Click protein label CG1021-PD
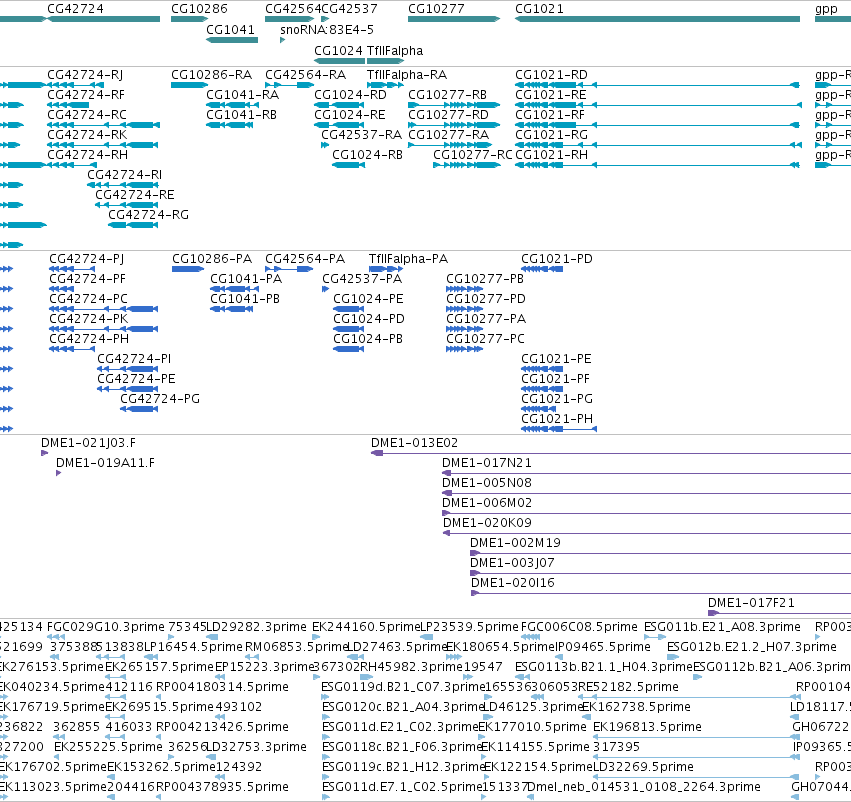This screenshot has width=851, height=802. click(557, 259)
